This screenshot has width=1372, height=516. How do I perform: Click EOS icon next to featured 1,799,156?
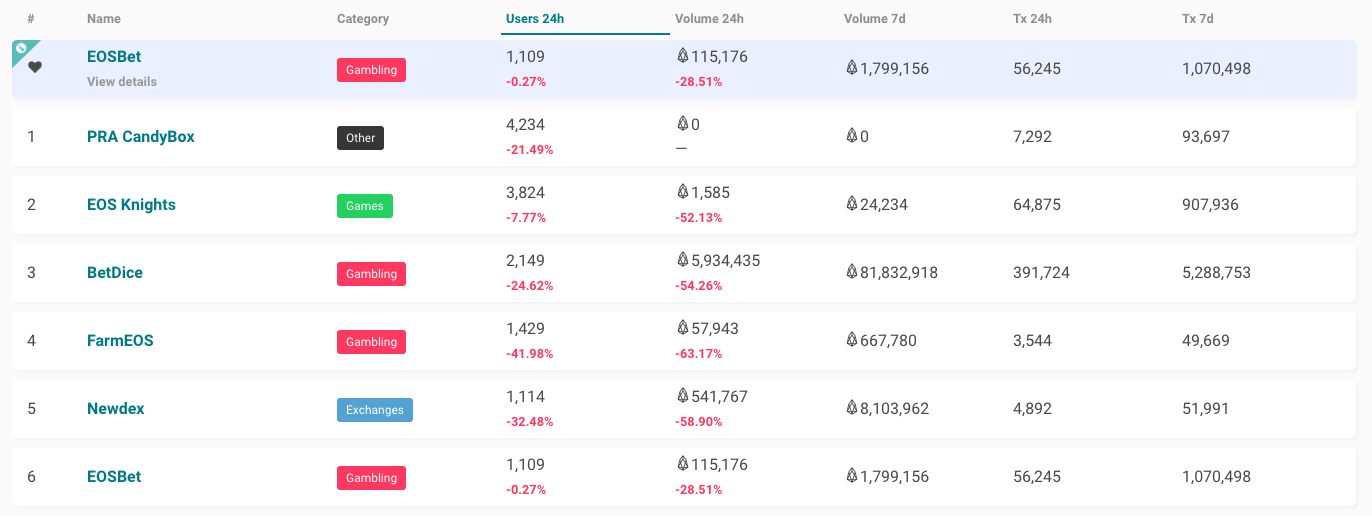852,68
